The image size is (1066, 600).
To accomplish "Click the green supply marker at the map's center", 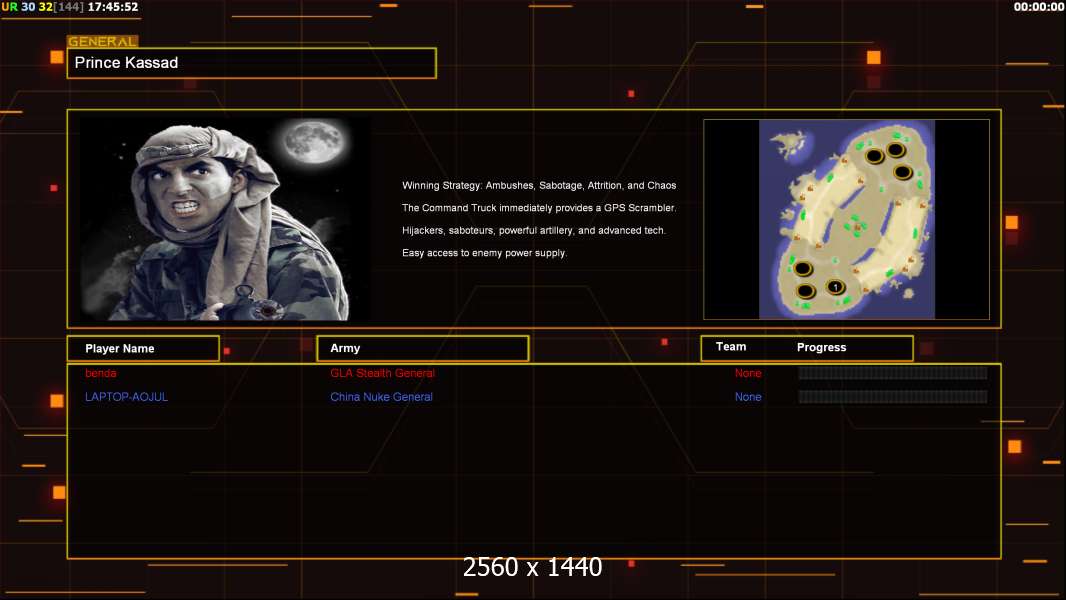I will pyautogui.click(x=854, y=221).
